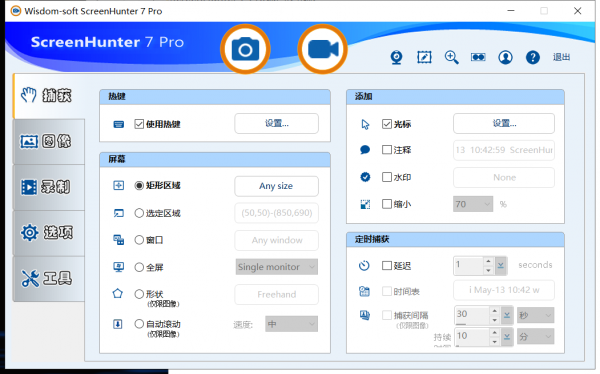Open the 工具 tools tab

coord(49,278)
